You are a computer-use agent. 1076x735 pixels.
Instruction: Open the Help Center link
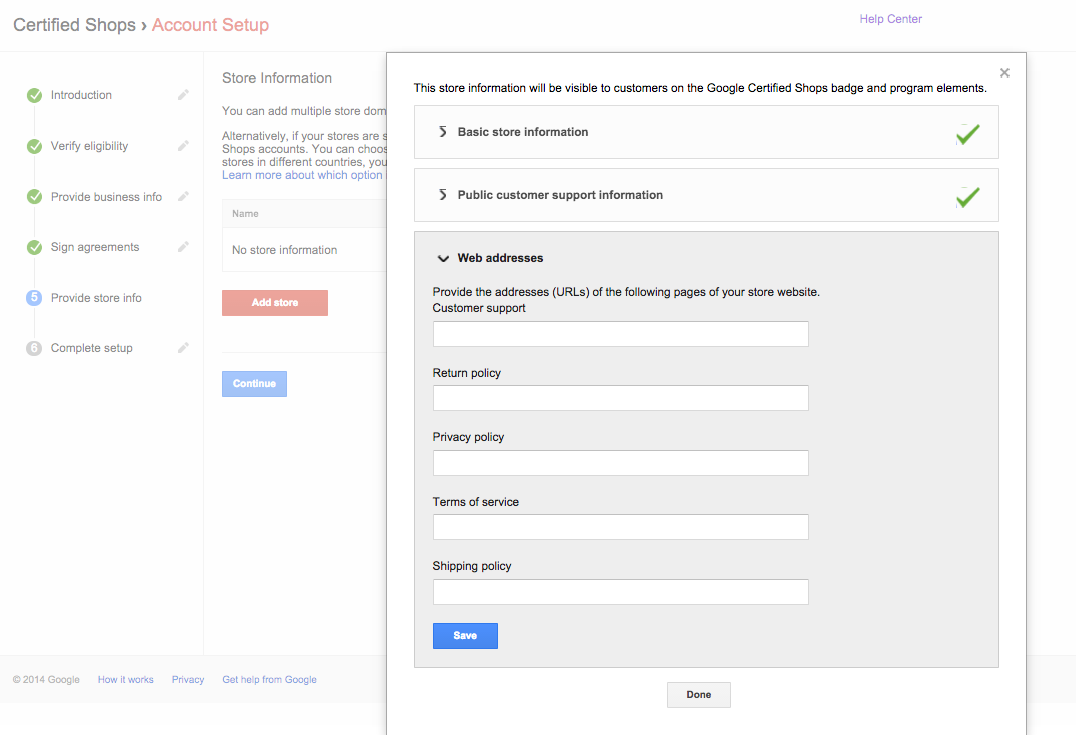(891, 19)
